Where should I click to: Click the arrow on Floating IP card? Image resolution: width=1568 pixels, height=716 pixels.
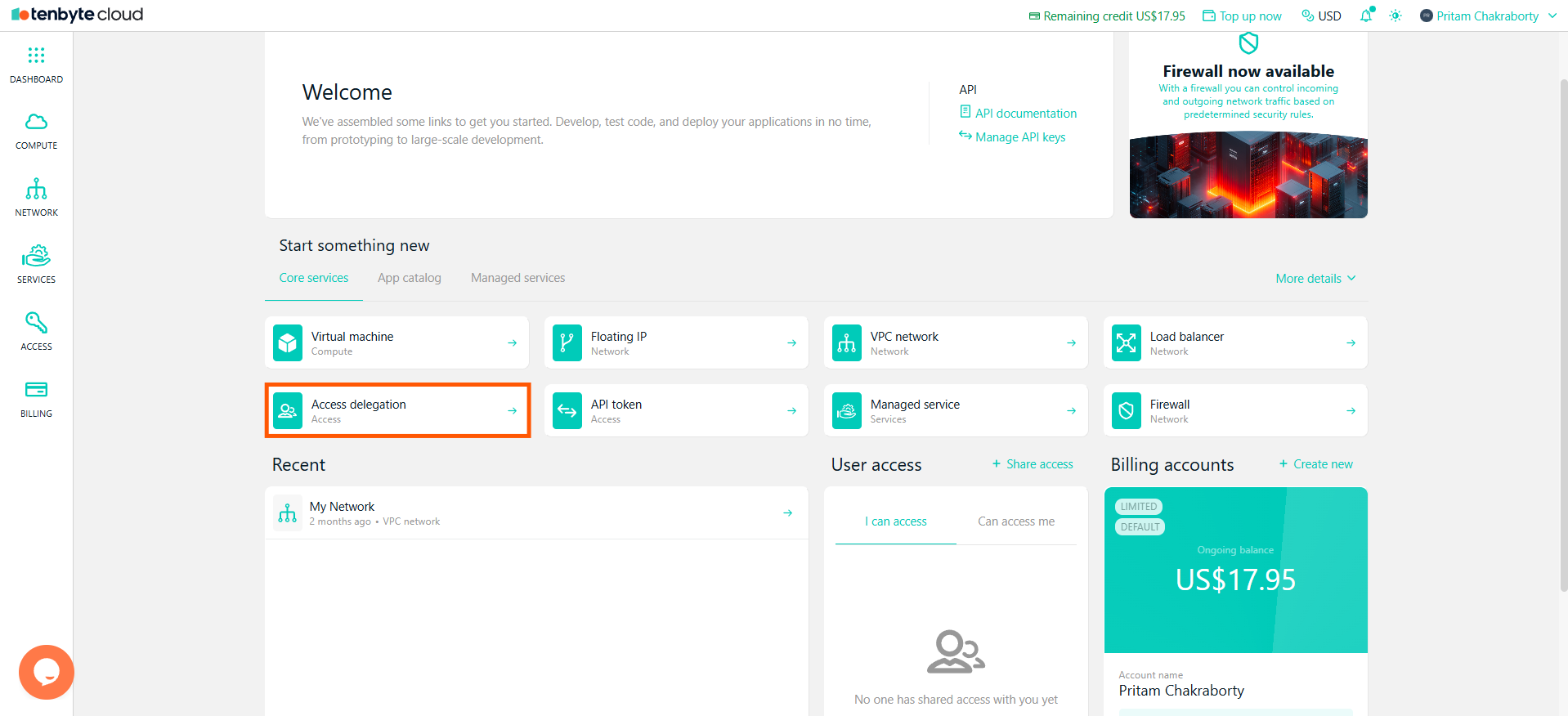tap(791, 343)
